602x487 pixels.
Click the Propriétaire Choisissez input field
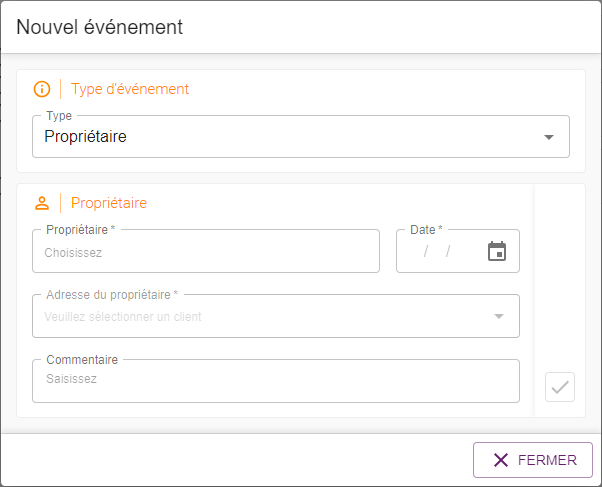[206, 251]
